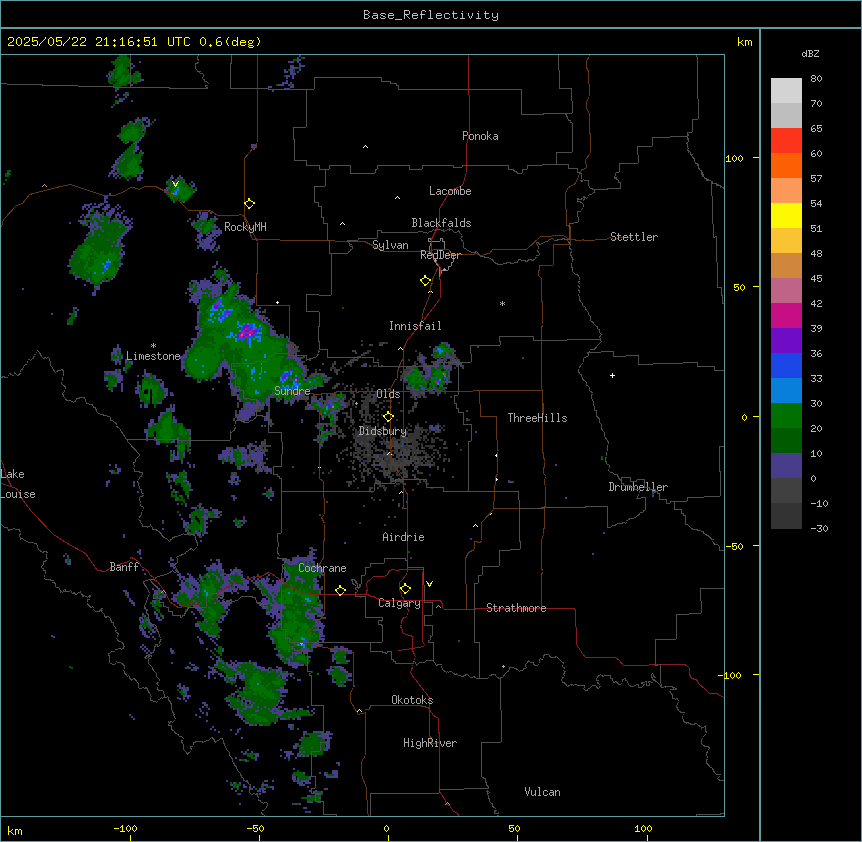Click the yellow diamond marker above Calgary label
This screenshot has width=862, height=842.
tap(405, 589)
